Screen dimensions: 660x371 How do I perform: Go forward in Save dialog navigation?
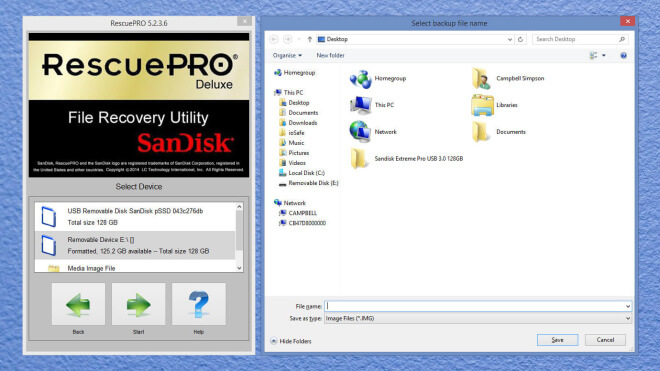click(287, 39)
